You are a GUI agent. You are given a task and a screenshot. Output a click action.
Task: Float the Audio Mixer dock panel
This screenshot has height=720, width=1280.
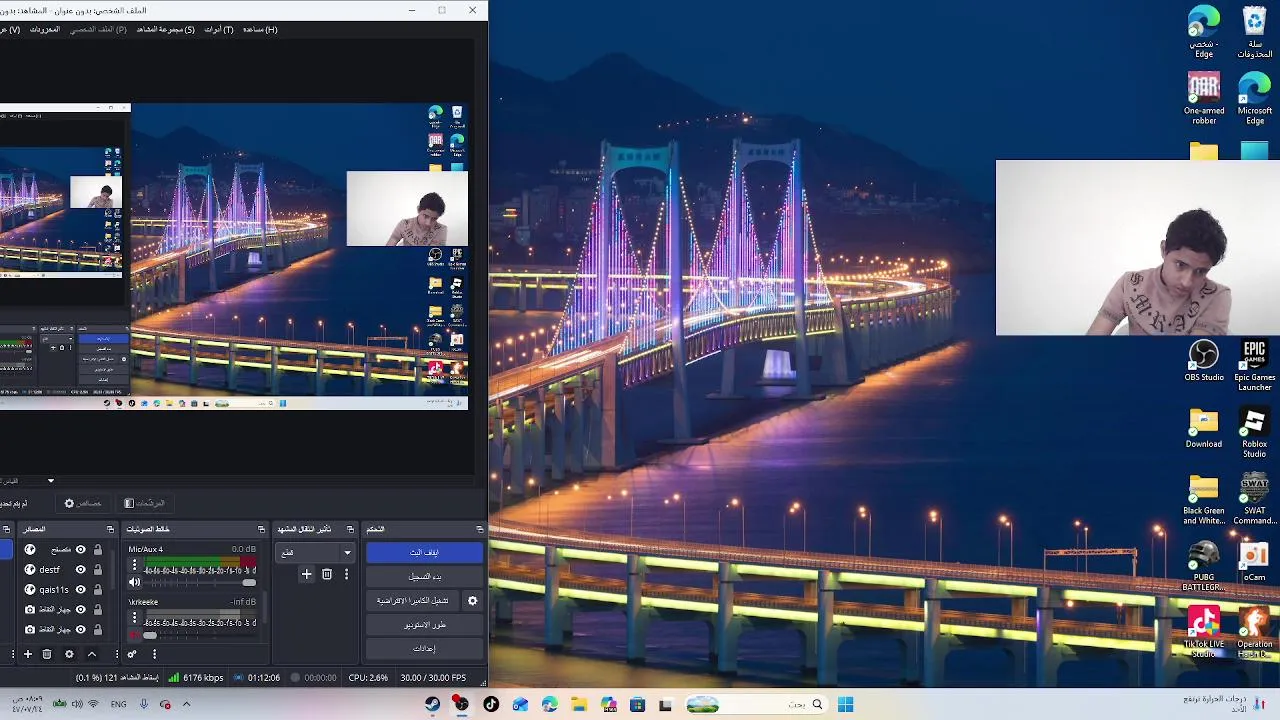261,529
